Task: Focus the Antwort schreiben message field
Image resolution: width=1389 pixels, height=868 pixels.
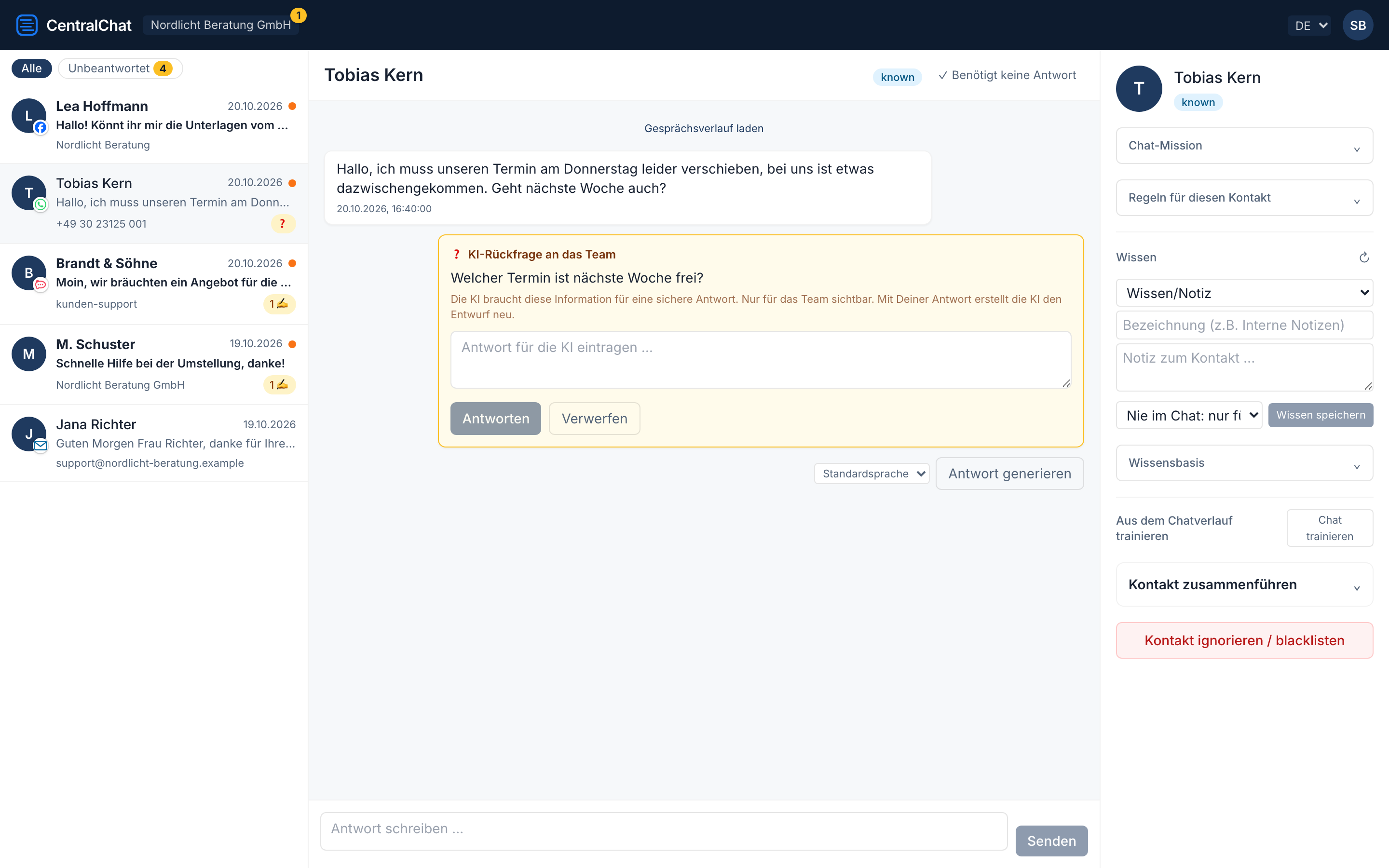Action: [x=664, y=831]
